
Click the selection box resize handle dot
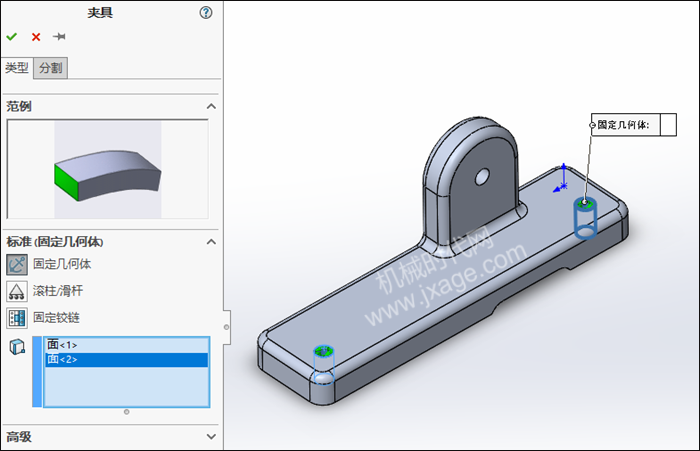127,412
